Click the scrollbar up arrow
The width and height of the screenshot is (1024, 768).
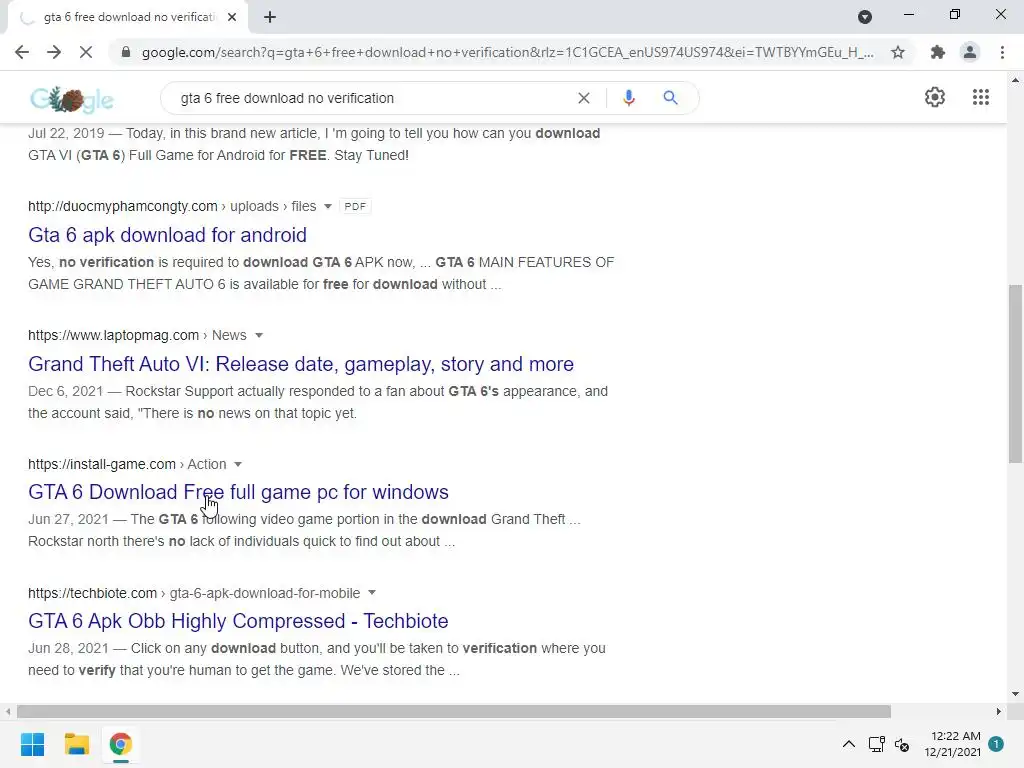[1016, 80]
